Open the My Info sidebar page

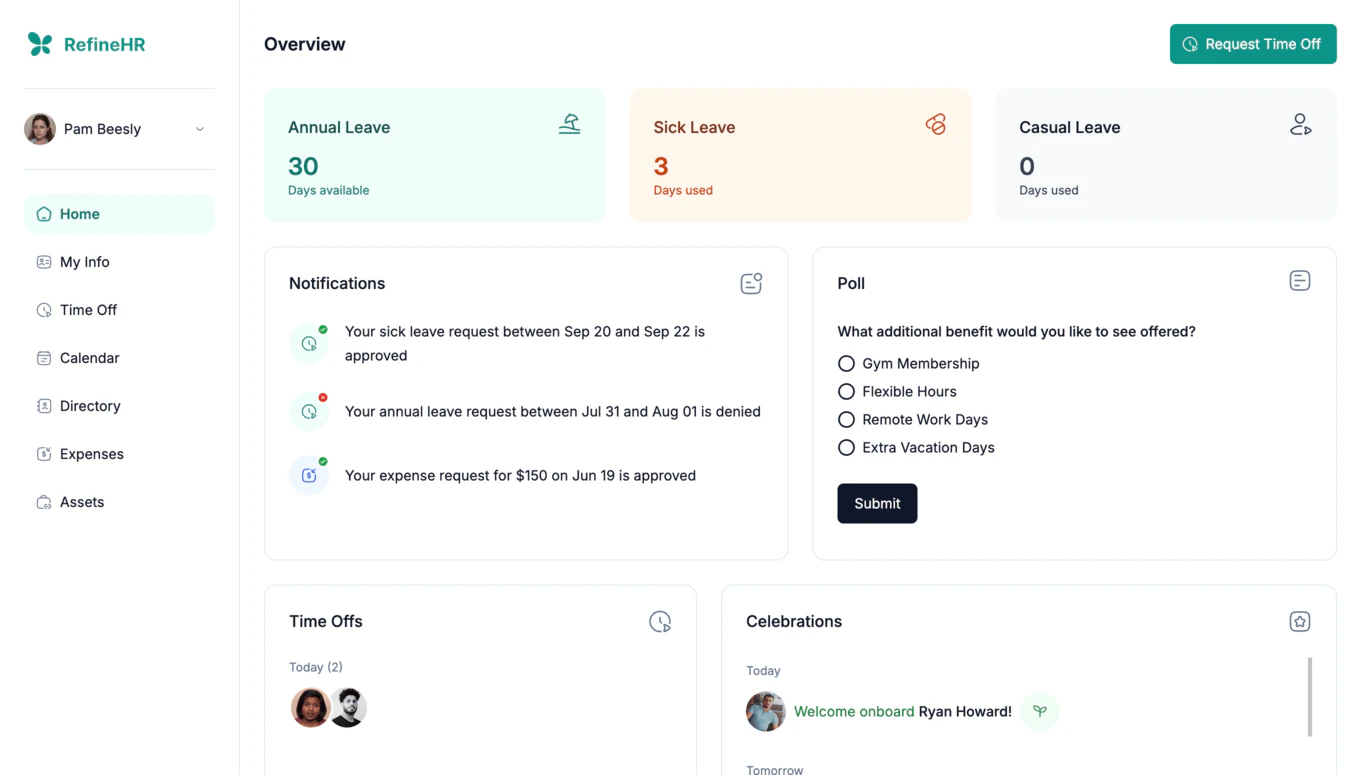coord(85,262)
